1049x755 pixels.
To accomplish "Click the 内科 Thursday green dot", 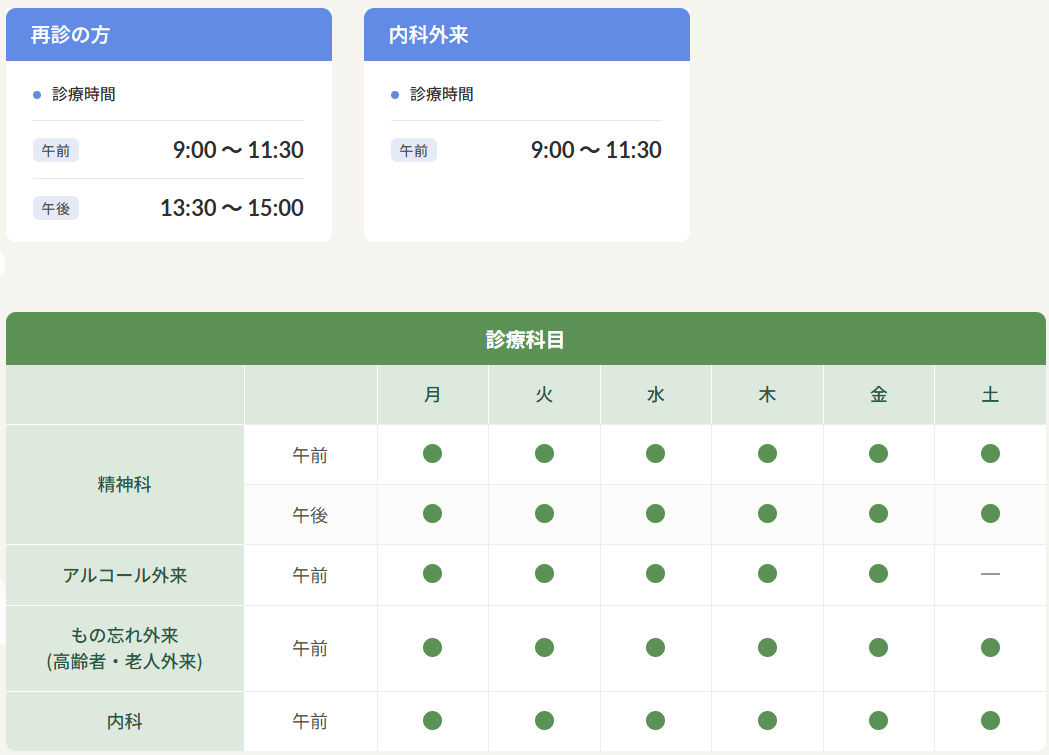I will (767, 720).
